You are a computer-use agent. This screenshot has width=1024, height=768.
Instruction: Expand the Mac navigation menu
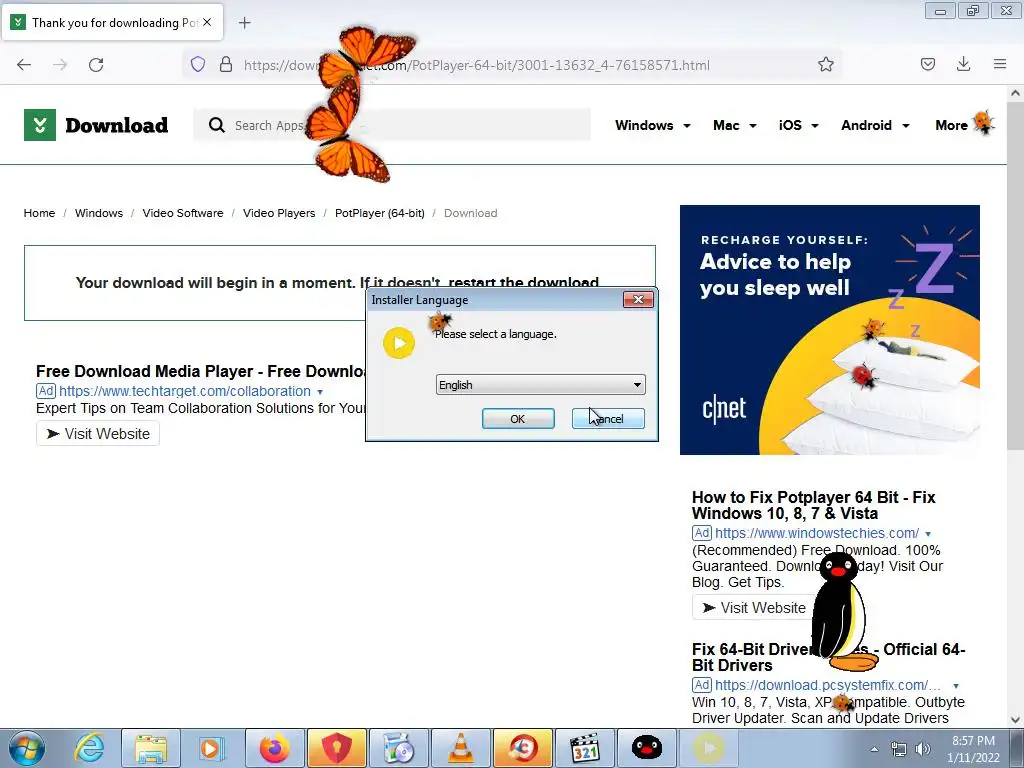pos(735,125)
